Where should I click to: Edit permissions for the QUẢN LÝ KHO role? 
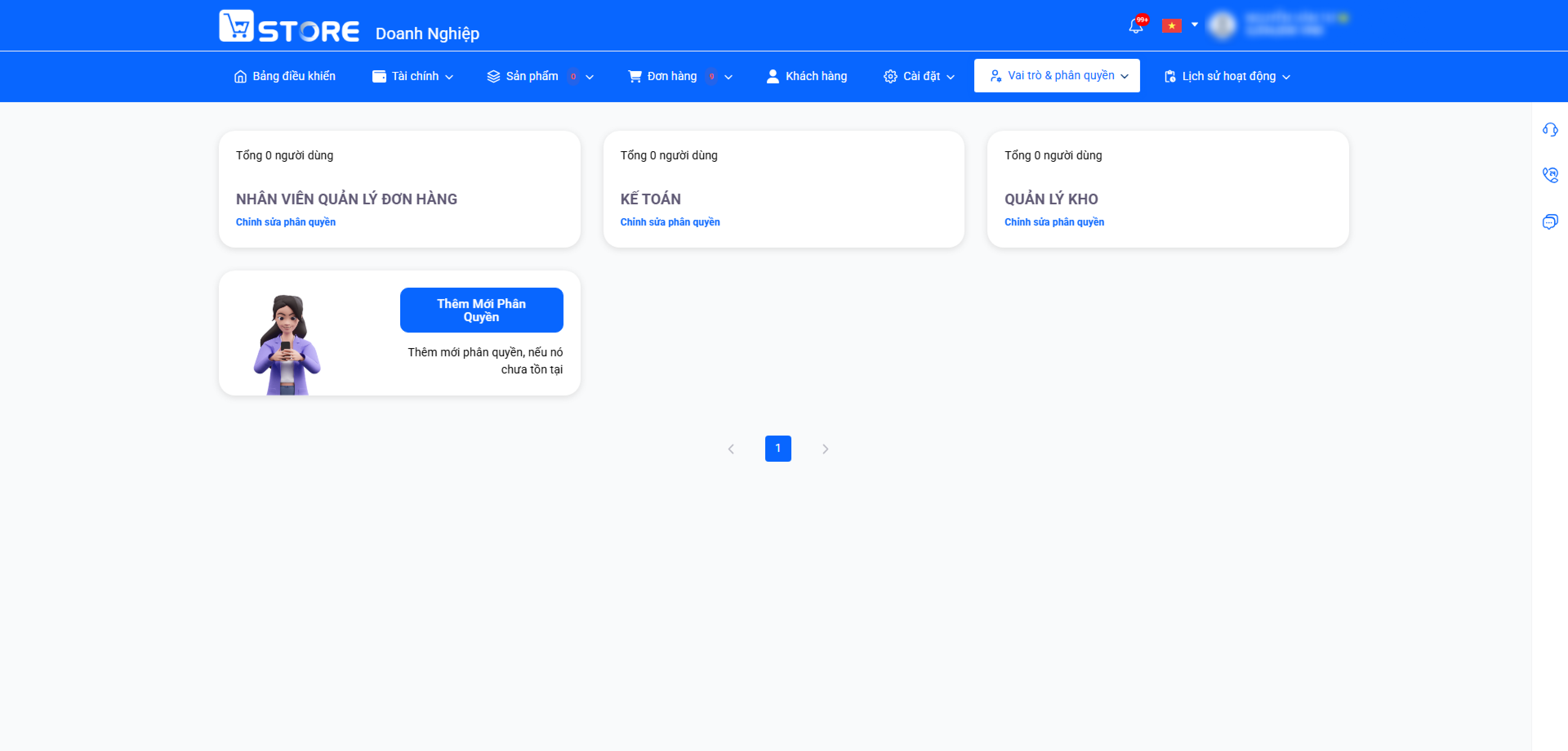[x=1053, y=222]
